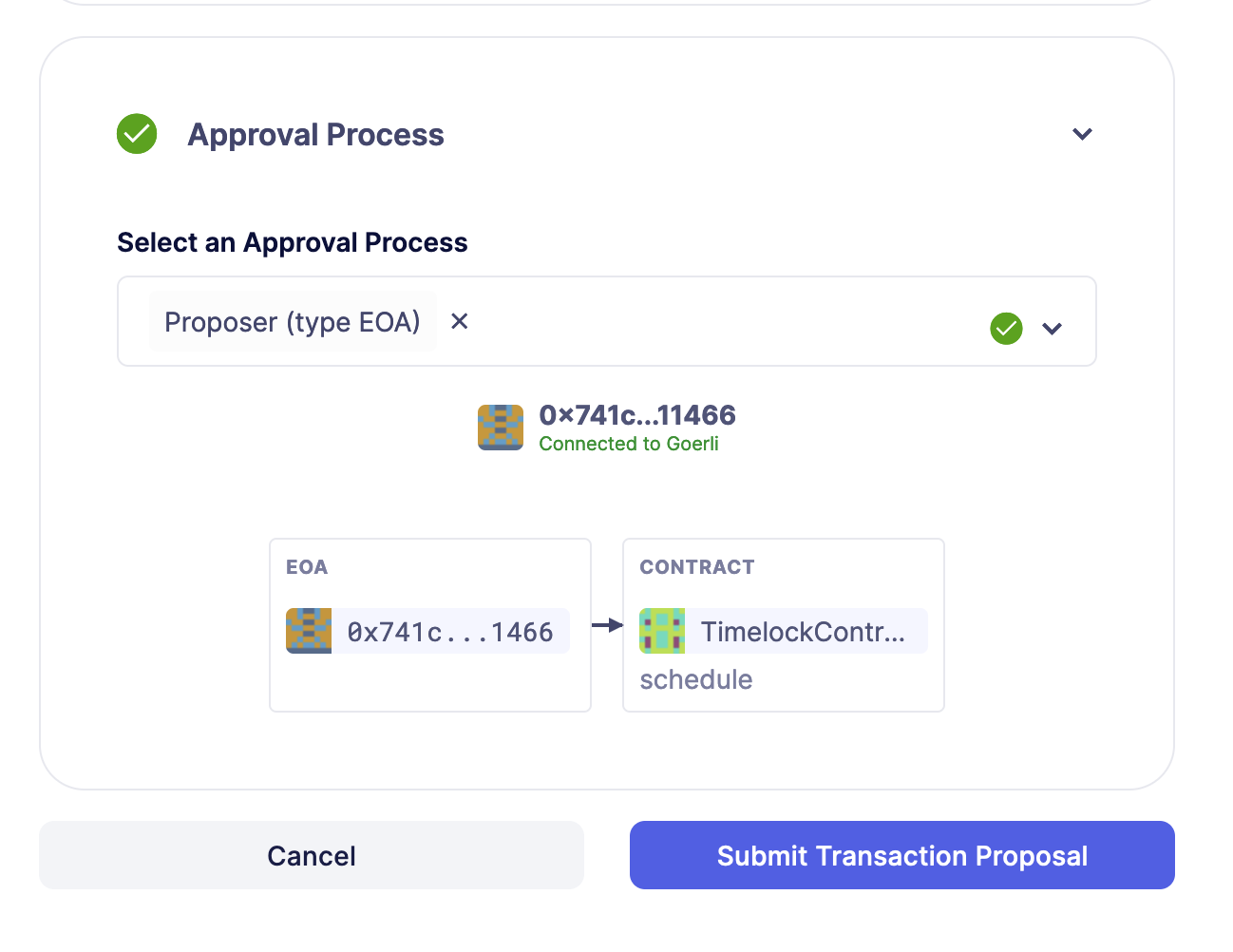
Task: Open the approval process dropdown arrow
Action: 1052,329
